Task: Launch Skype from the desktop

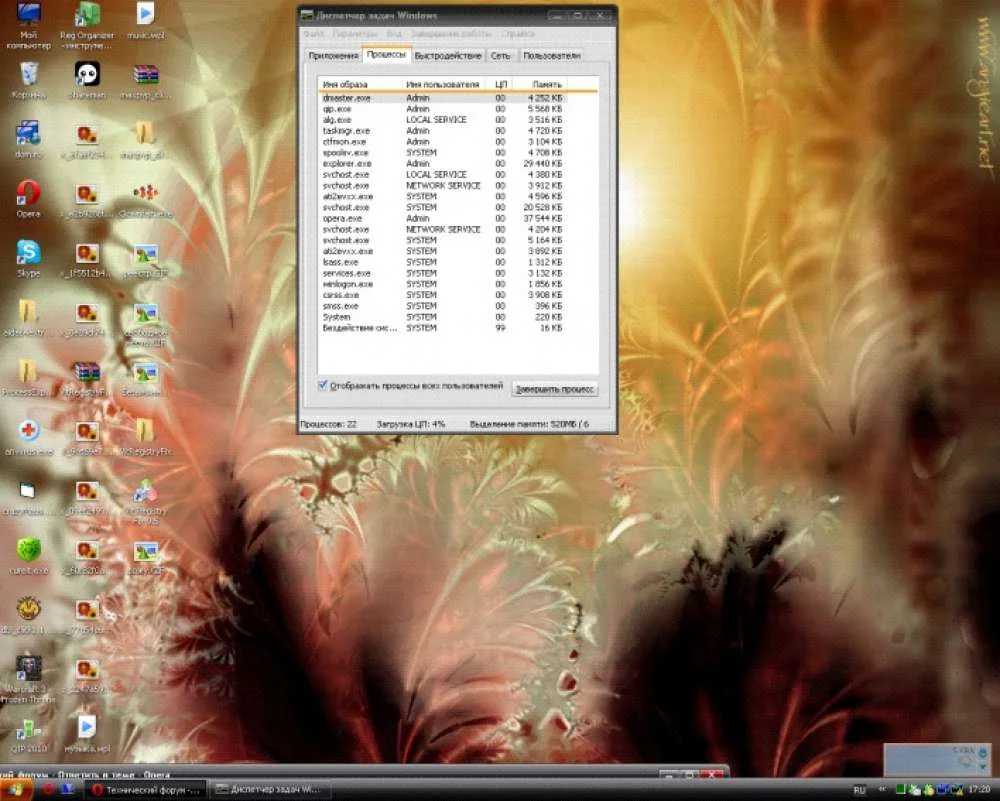Action: pos(28,253)
